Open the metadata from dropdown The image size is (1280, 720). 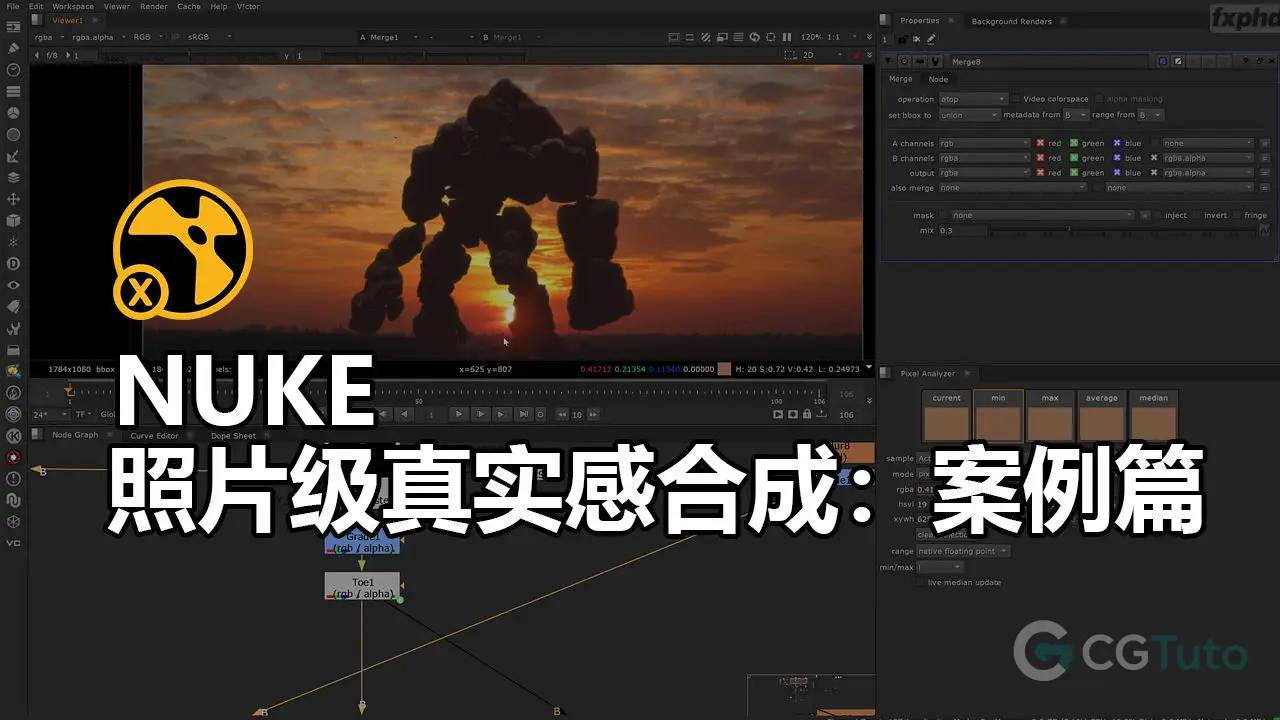click(1076, 115)
